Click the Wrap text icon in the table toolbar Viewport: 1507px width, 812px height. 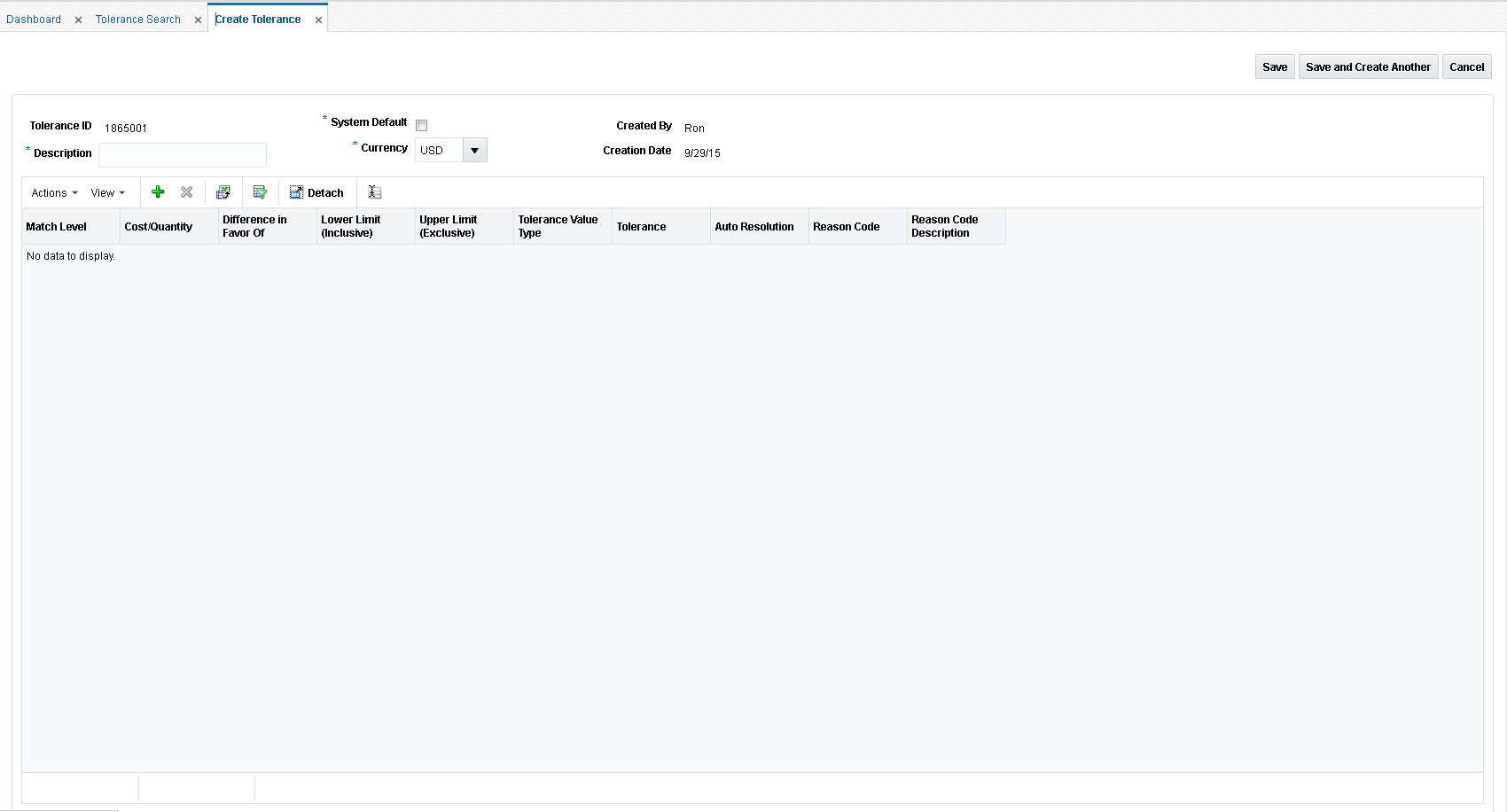point(375,192)
